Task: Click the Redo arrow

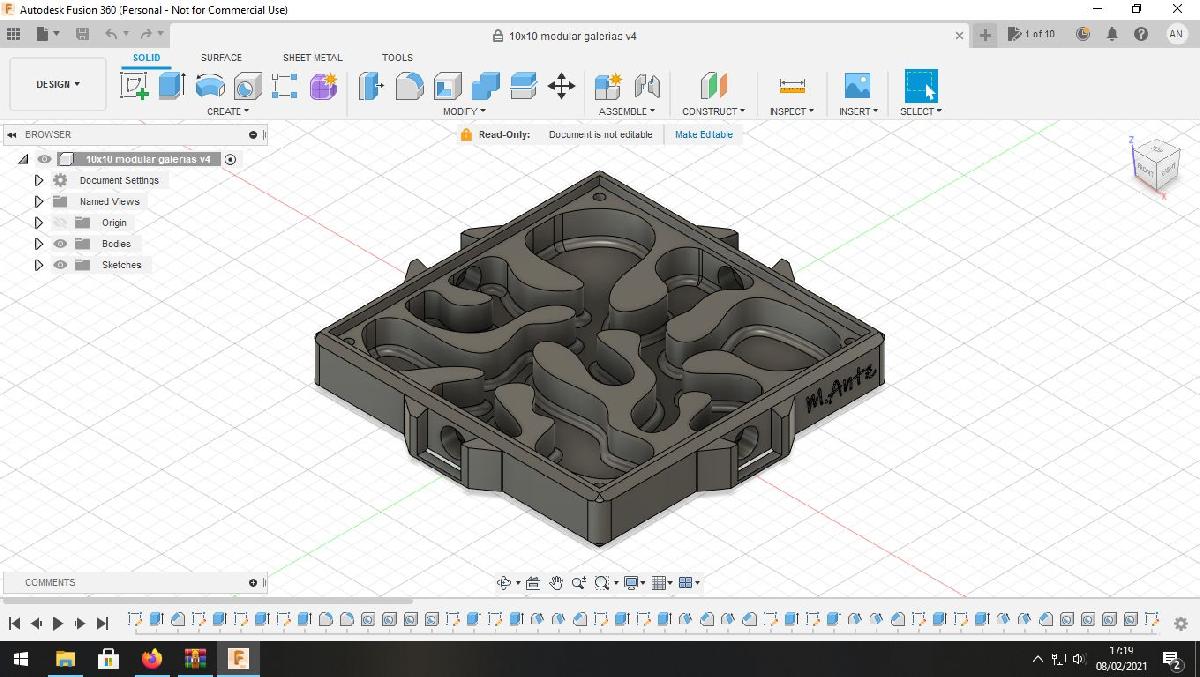Action: pyautogui.click(x=145, y=34)
